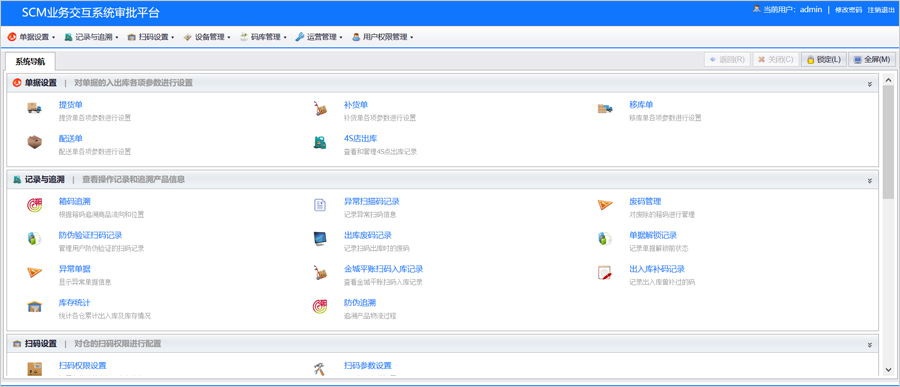900x387 pixels.
Task: Click the target icon beside 箱码追溯
Action: click(x=34, y=205)
